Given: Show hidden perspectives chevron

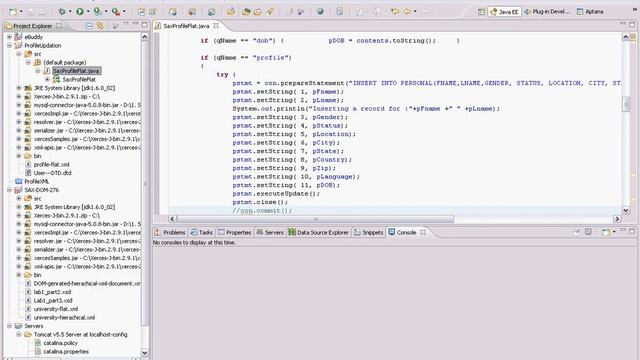Looking at the screenshot, I should [x=635, y=10].
